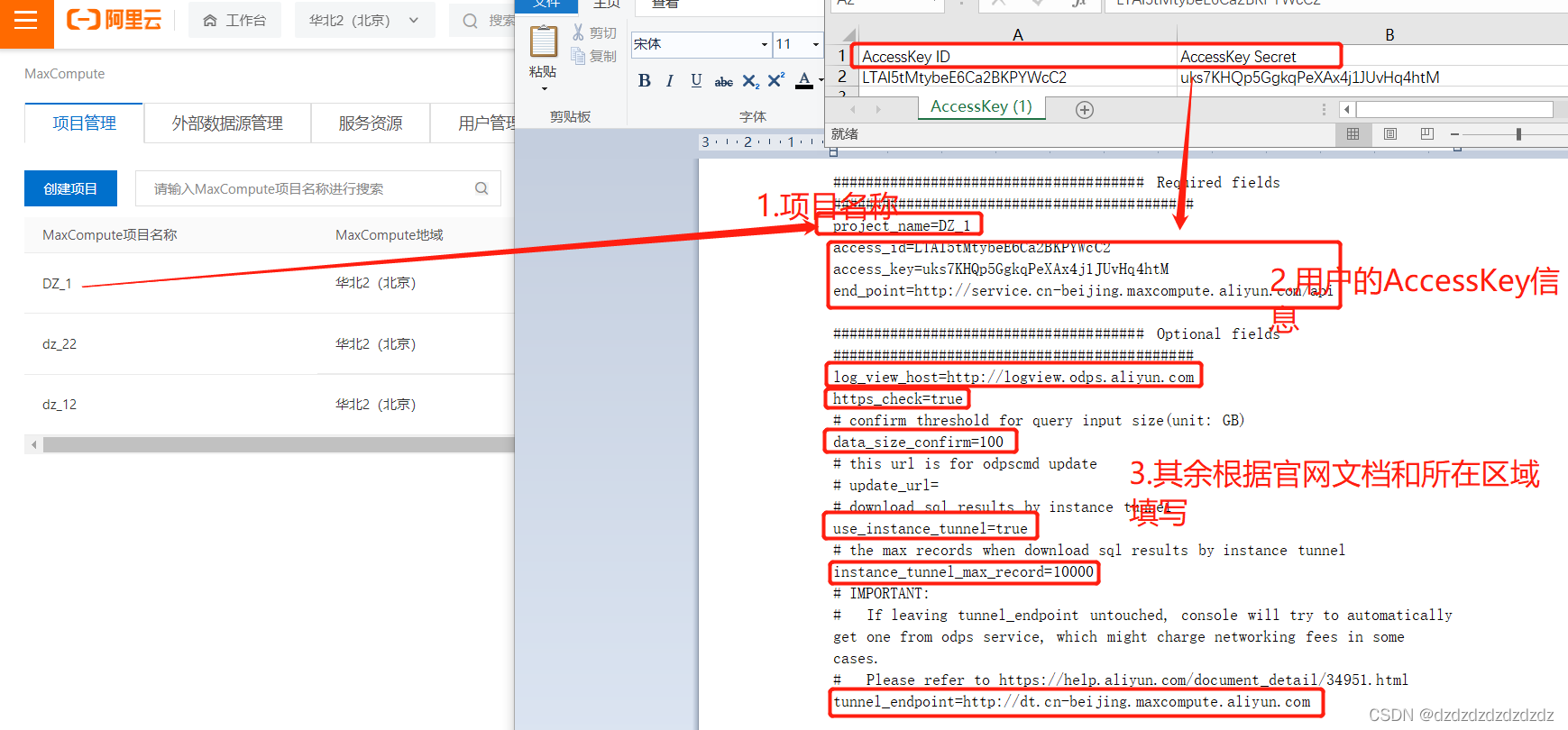
Task: Select cell LTAI5tMtybeE6Ca2BKPYWcC2
Action: coord(1016,78)
